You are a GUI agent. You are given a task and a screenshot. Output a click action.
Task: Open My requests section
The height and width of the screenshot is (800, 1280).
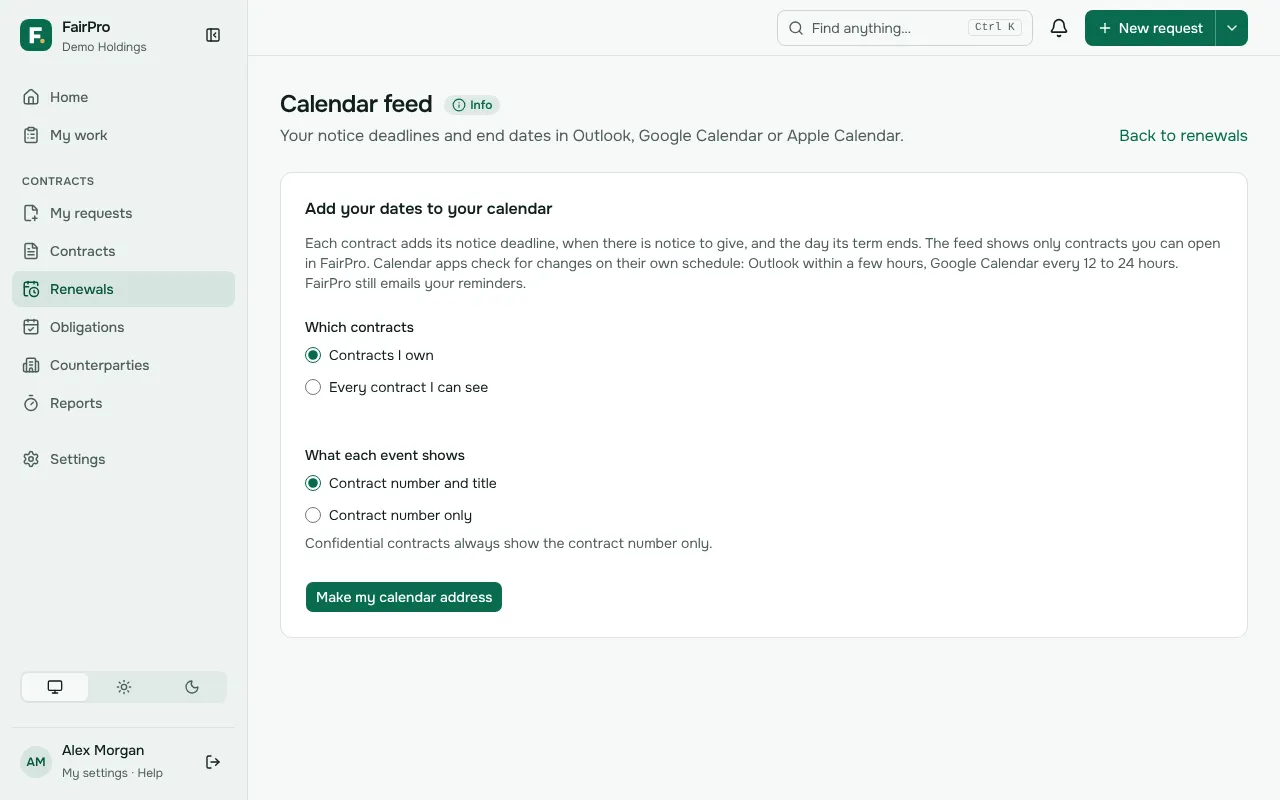click(x=124, y=213)
